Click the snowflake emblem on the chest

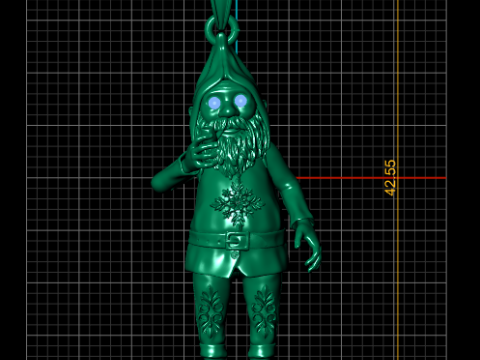tap(237, 203)
